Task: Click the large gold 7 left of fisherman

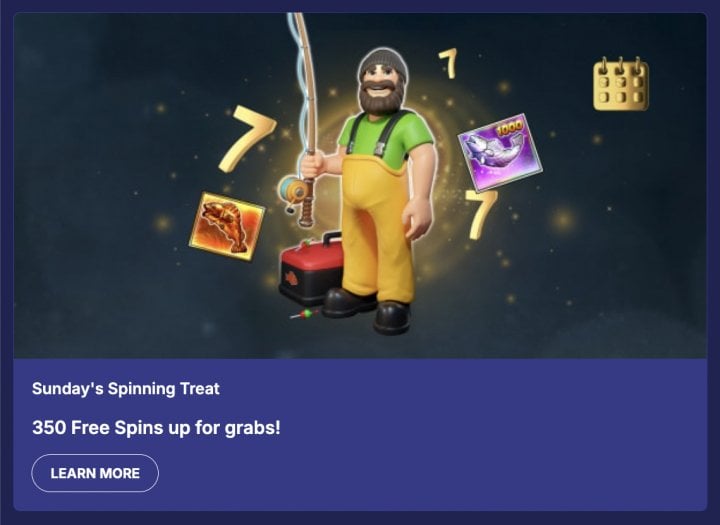Action: (246, 138)
